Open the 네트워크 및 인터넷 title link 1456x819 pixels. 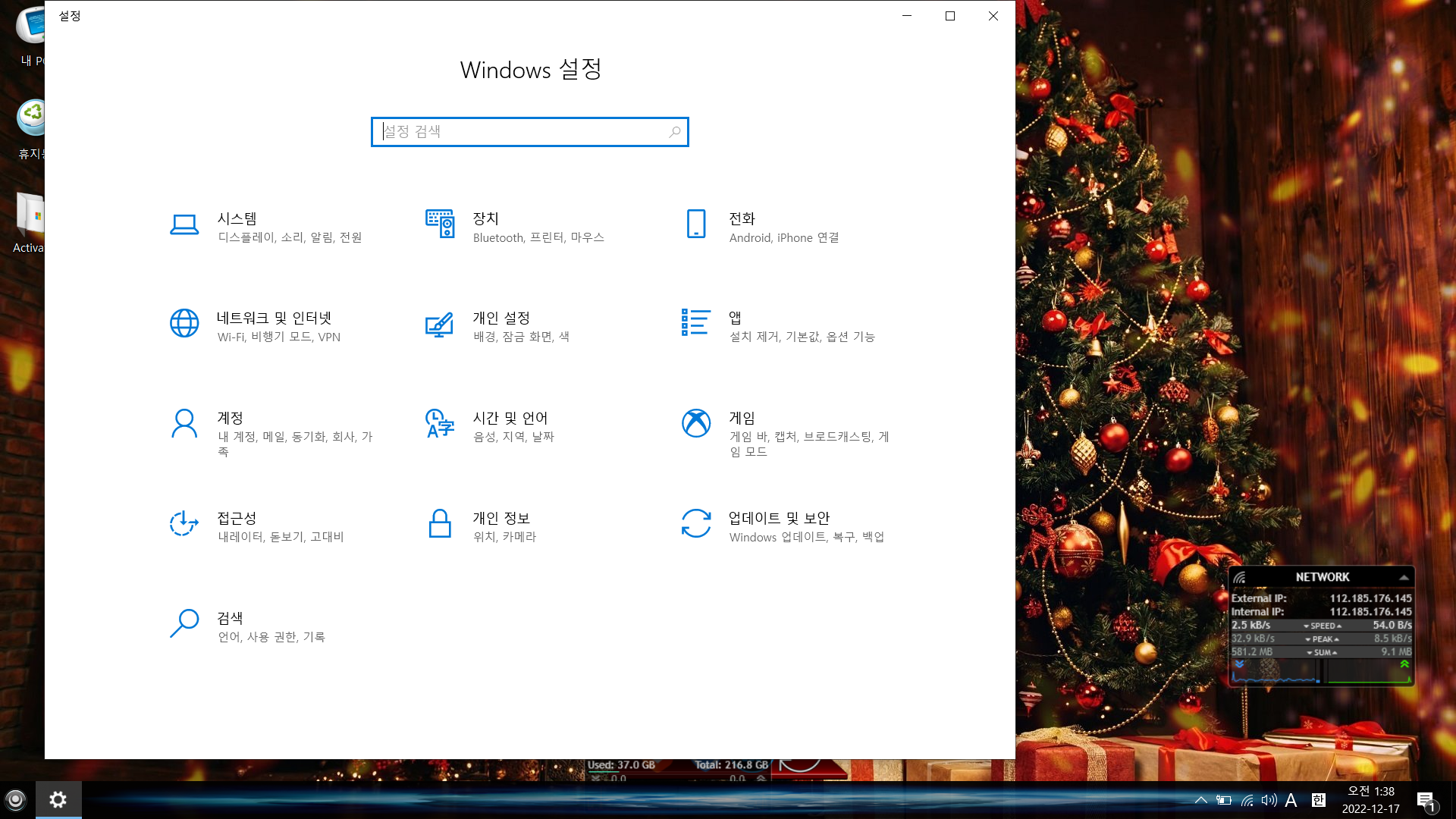(275, 318)
